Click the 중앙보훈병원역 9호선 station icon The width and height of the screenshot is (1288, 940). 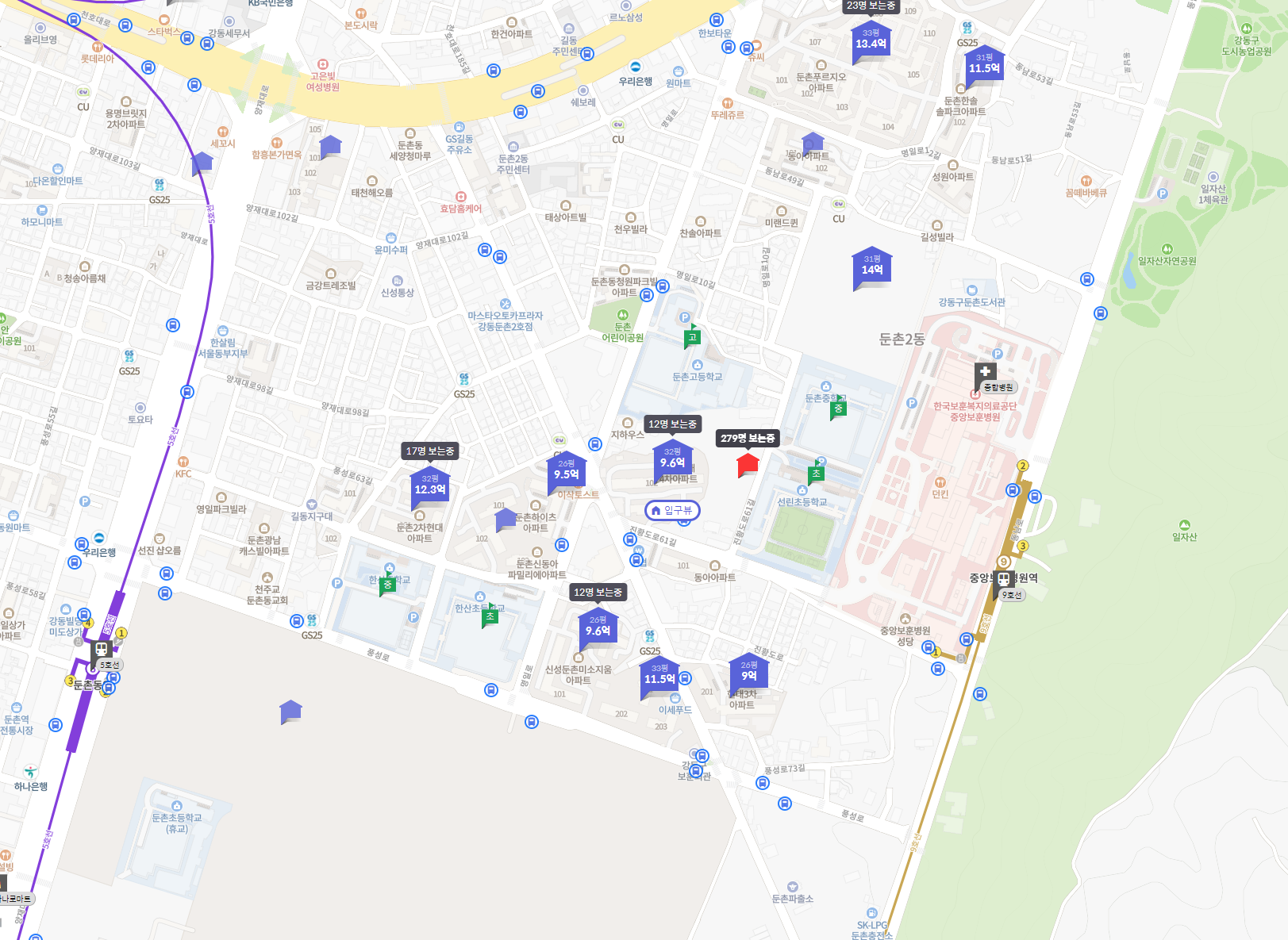pyautogui.click(x=1004, y=579)
